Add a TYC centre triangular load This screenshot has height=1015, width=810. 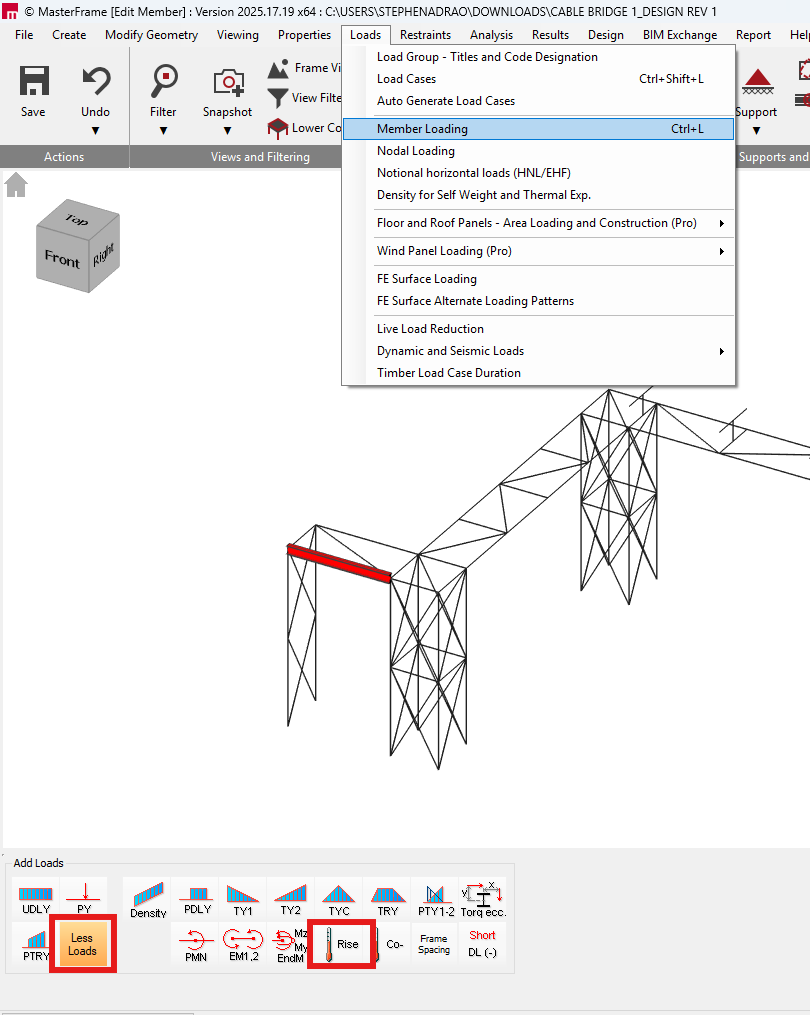coord(339,898)
